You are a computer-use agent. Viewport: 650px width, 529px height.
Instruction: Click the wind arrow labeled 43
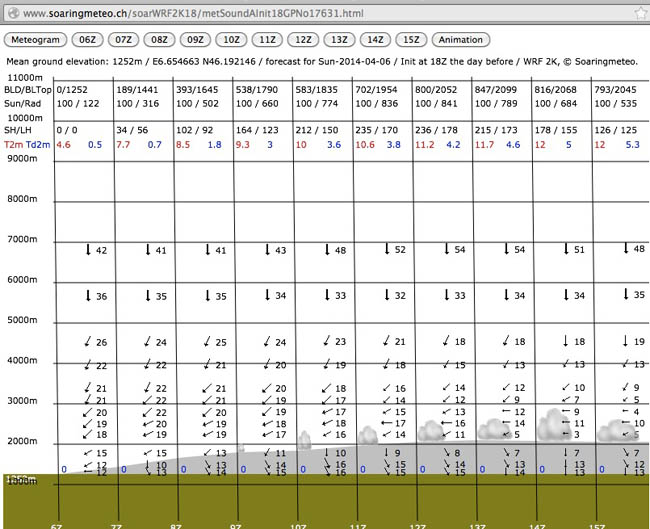pyautogui.click(x=266, y=250)
